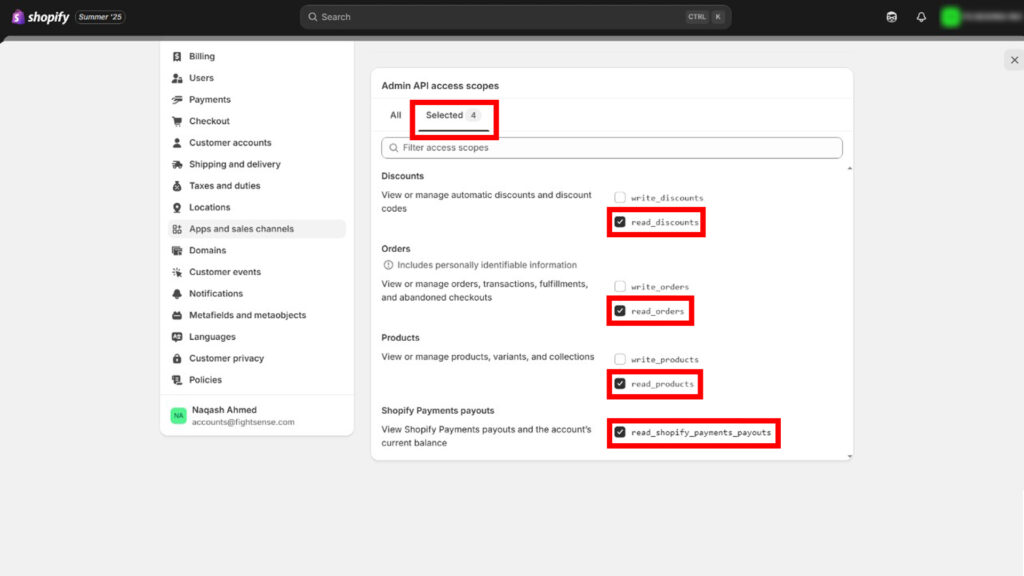
Task: Click the scroll up arrow of scopes list
Action: 850,168
